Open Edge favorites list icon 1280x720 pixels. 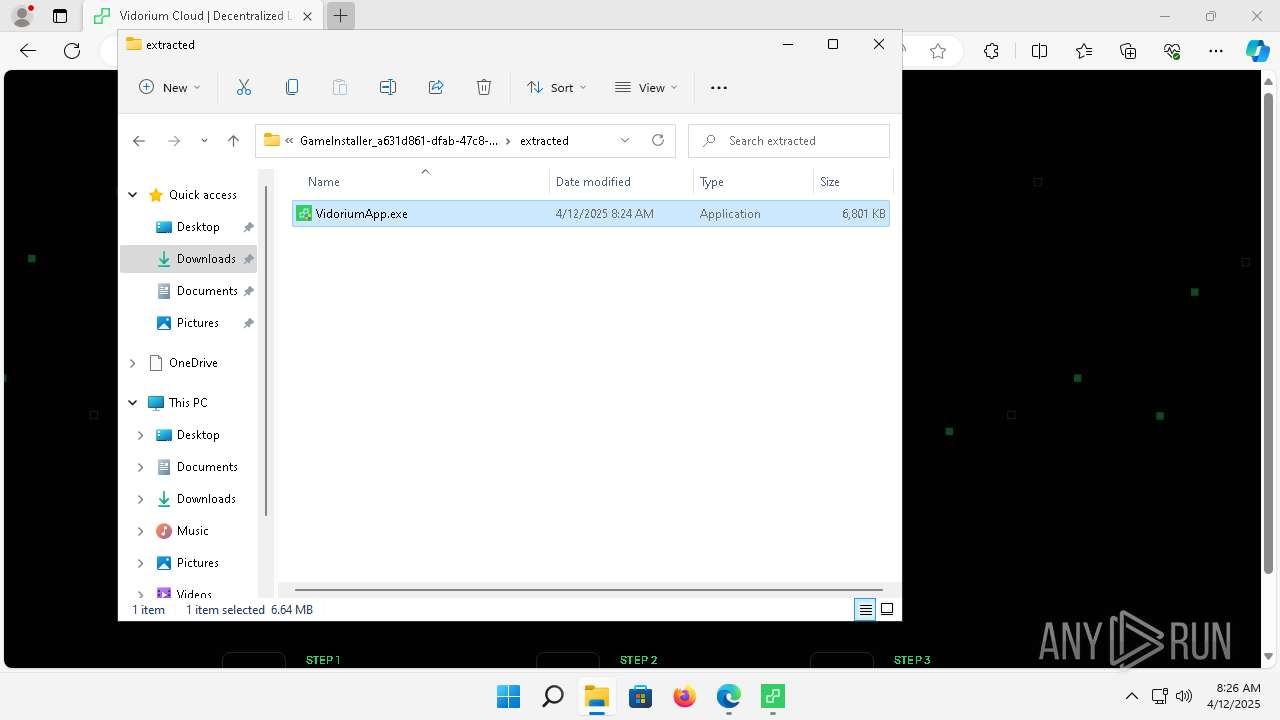(1084, 51)
